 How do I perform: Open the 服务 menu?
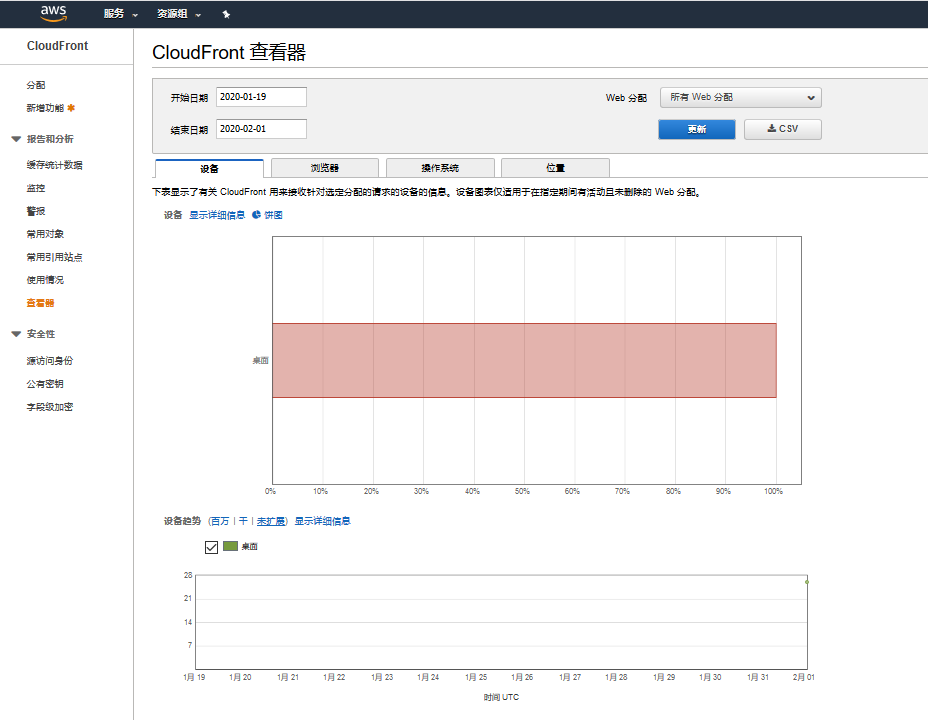click(120, 14)
